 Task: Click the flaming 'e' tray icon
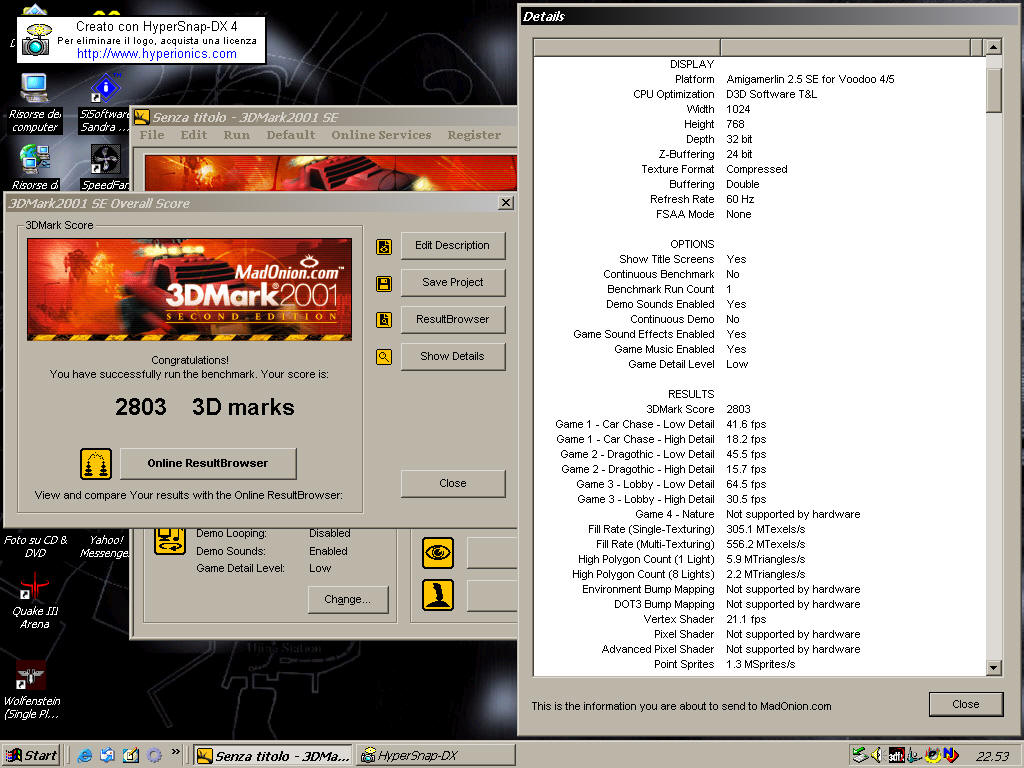[x=933, y=756]
